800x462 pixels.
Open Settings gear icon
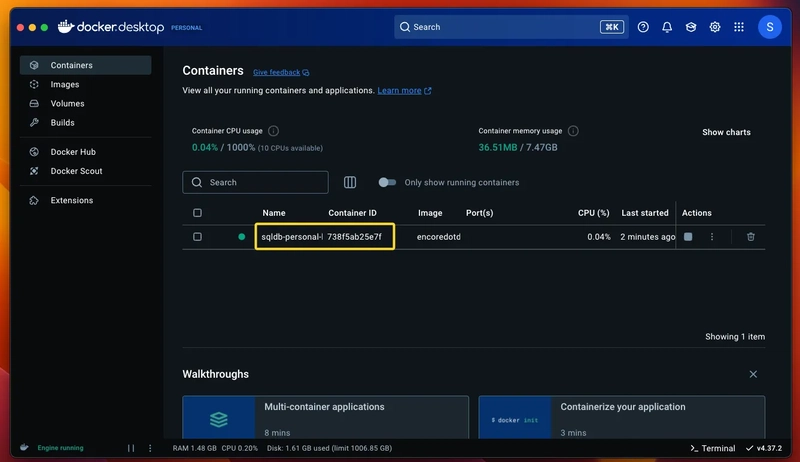(x=715, y=27)
